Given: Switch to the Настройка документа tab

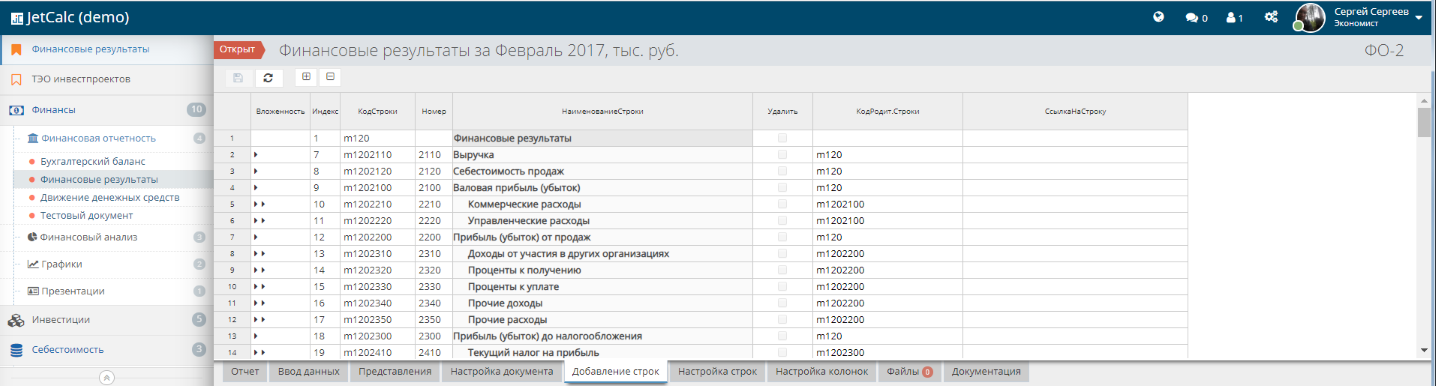Looking at the screenshot, I should click(502, 371).
